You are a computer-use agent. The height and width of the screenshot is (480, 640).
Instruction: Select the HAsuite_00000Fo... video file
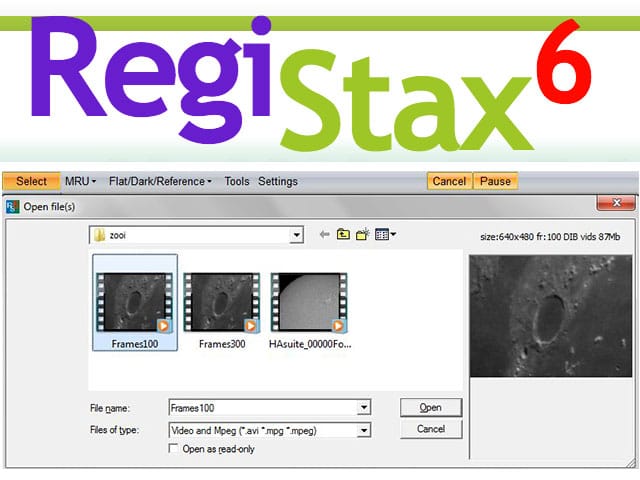309,303
